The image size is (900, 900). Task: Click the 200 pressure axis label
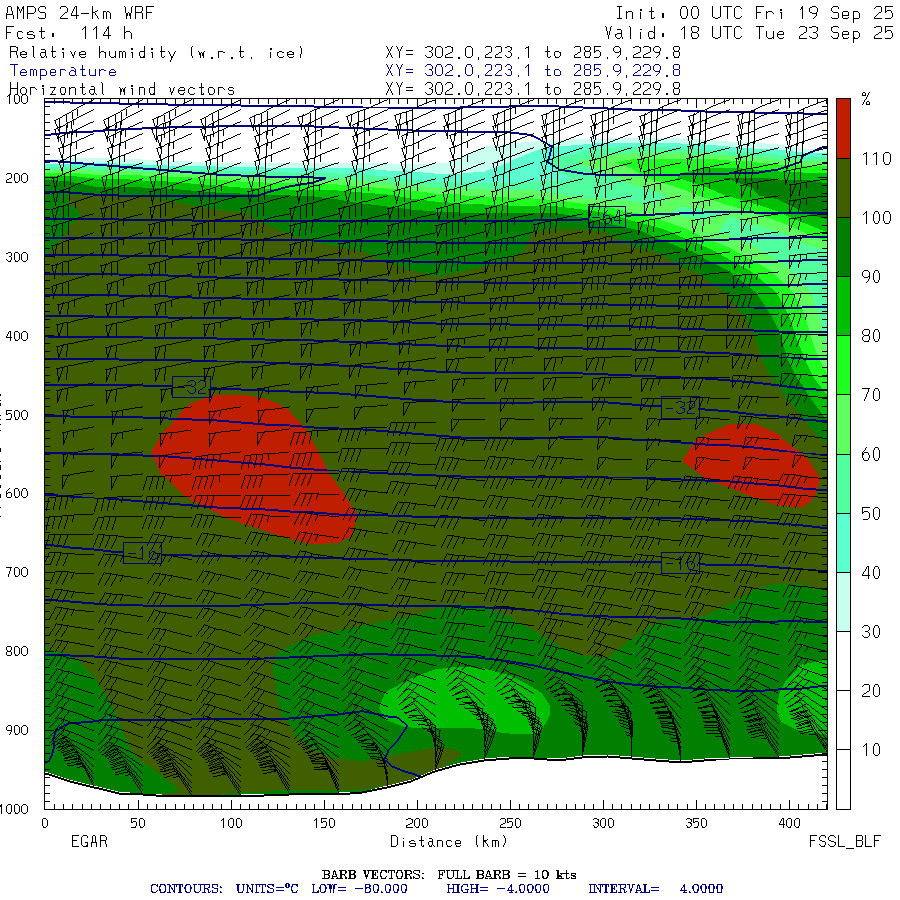point(17,178)
